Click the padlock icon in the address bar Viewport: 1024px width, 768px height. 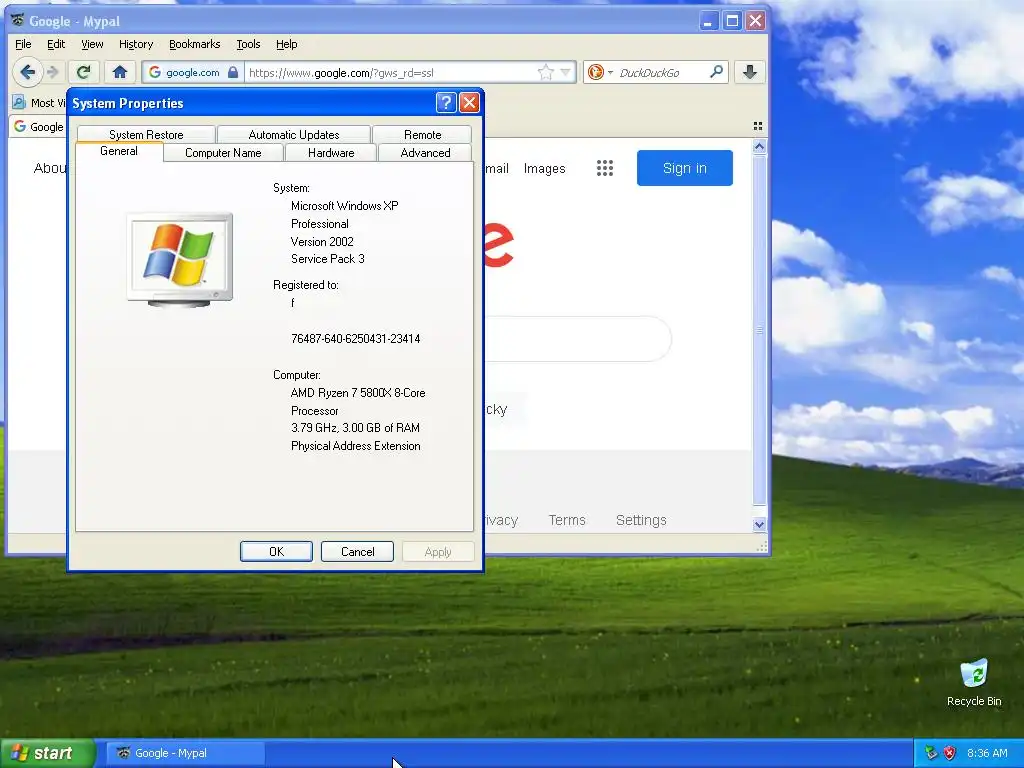click(x=232, y=72)
